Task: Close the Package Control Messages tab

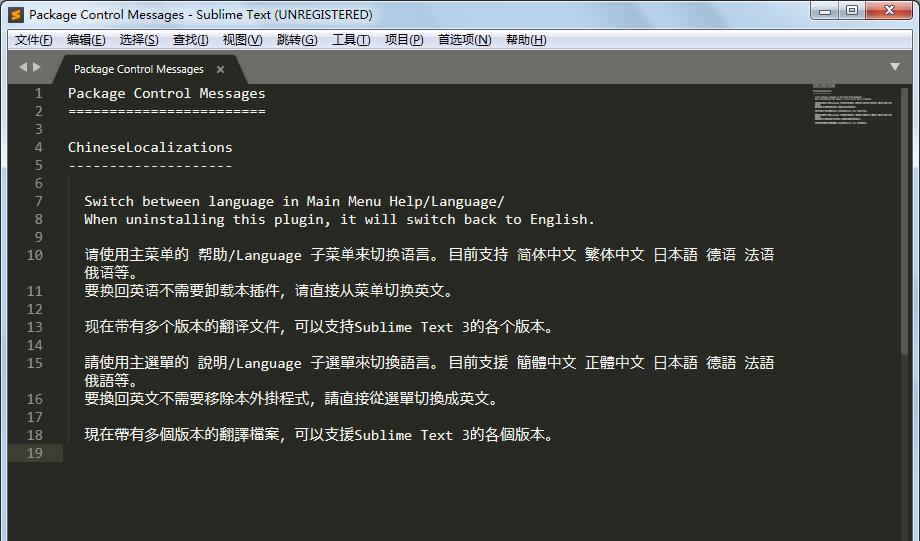Action: click(x=221, y=70)
